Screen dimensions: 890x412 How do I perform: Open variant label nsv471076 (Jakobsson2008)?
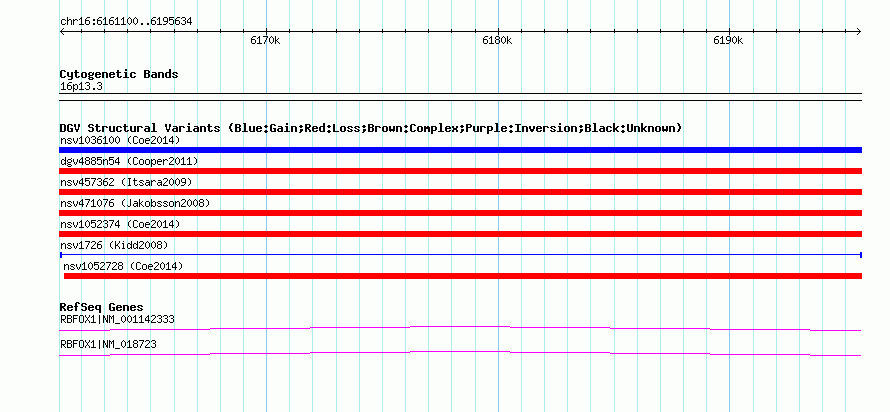point(135,203)
